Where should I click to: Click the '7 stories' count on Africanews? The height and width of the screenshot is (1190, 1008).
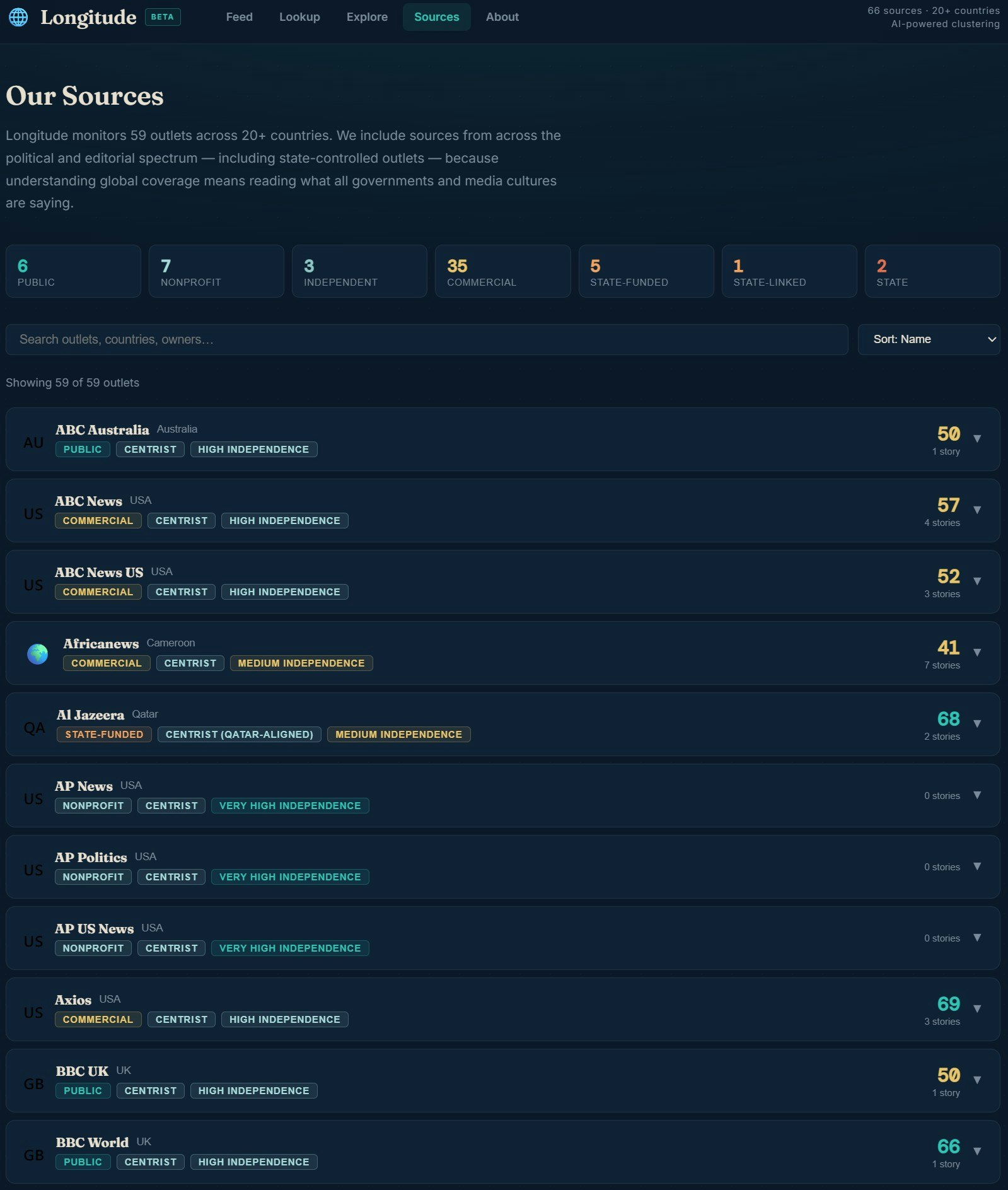click(x=942, y=665)
